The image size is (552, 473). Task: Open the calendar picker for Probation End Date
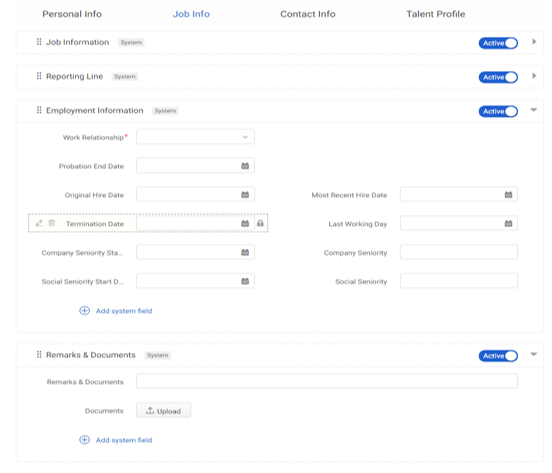(245, 166)
